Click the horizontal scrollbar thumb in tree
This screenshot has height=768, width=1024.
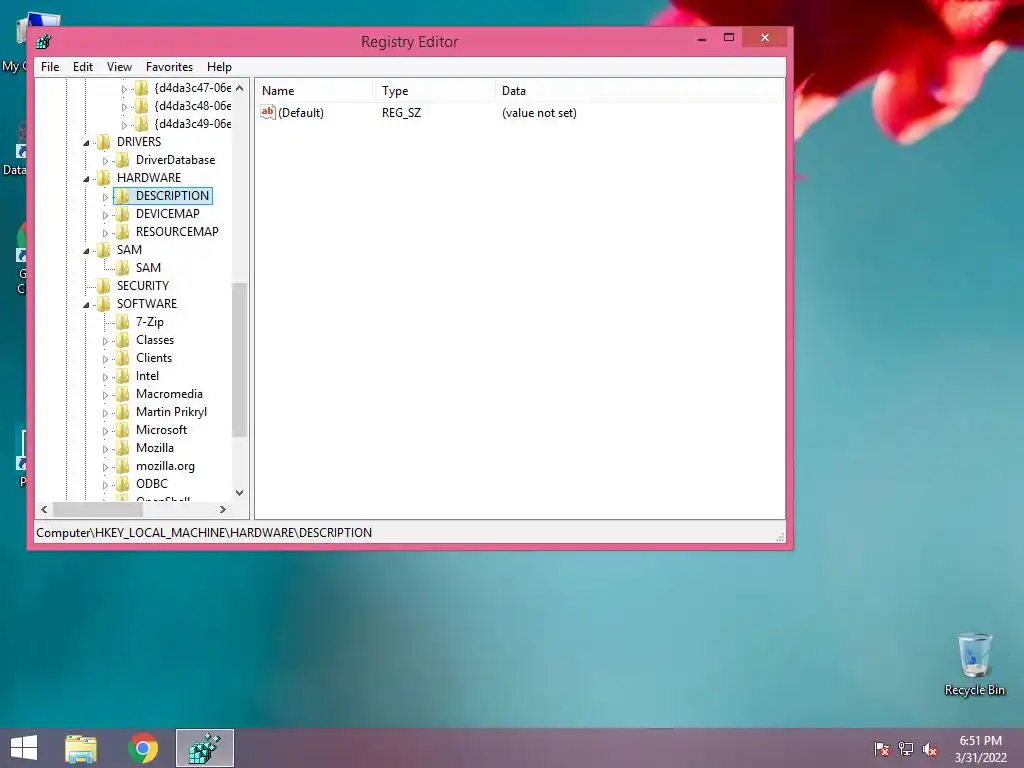[97, 509]
